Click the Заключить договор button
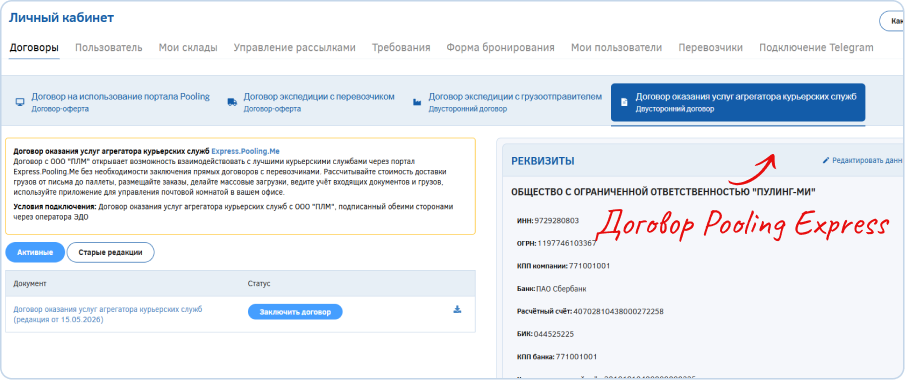Screen dimensions: 905x380 click(295, 312)
